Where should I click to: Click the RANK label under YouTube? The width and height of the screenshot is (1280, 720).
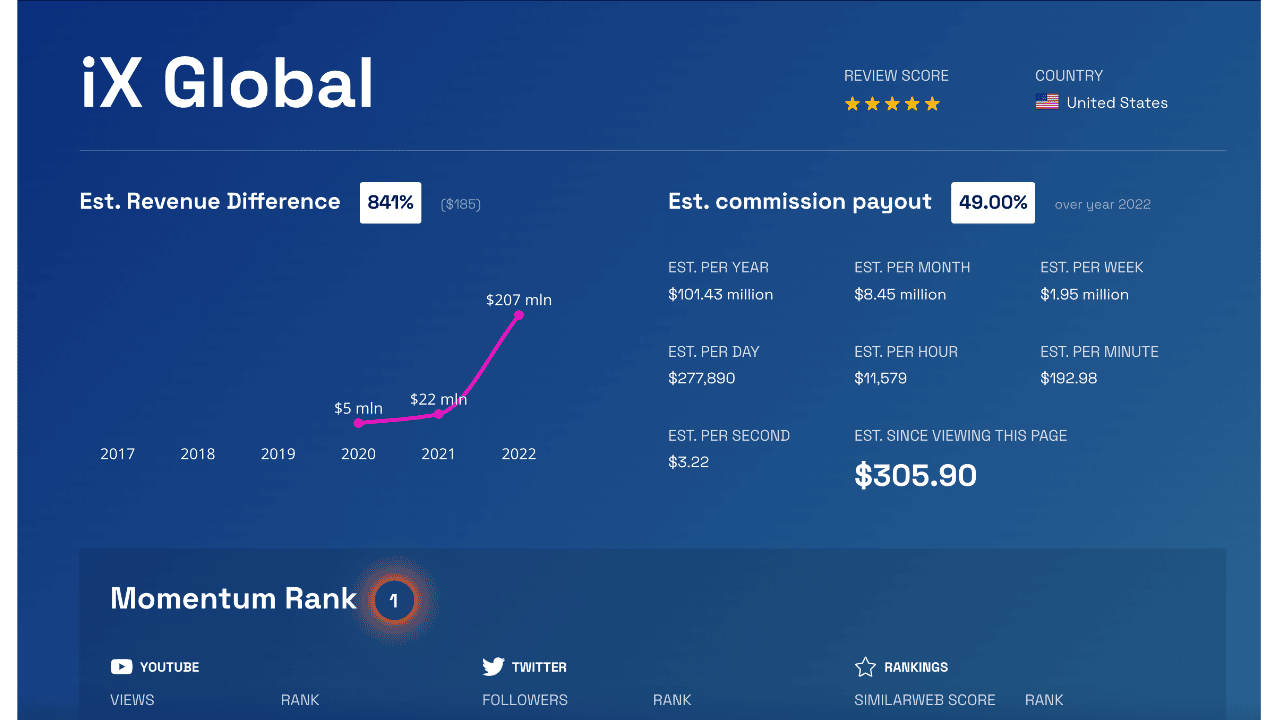[300, 700]
